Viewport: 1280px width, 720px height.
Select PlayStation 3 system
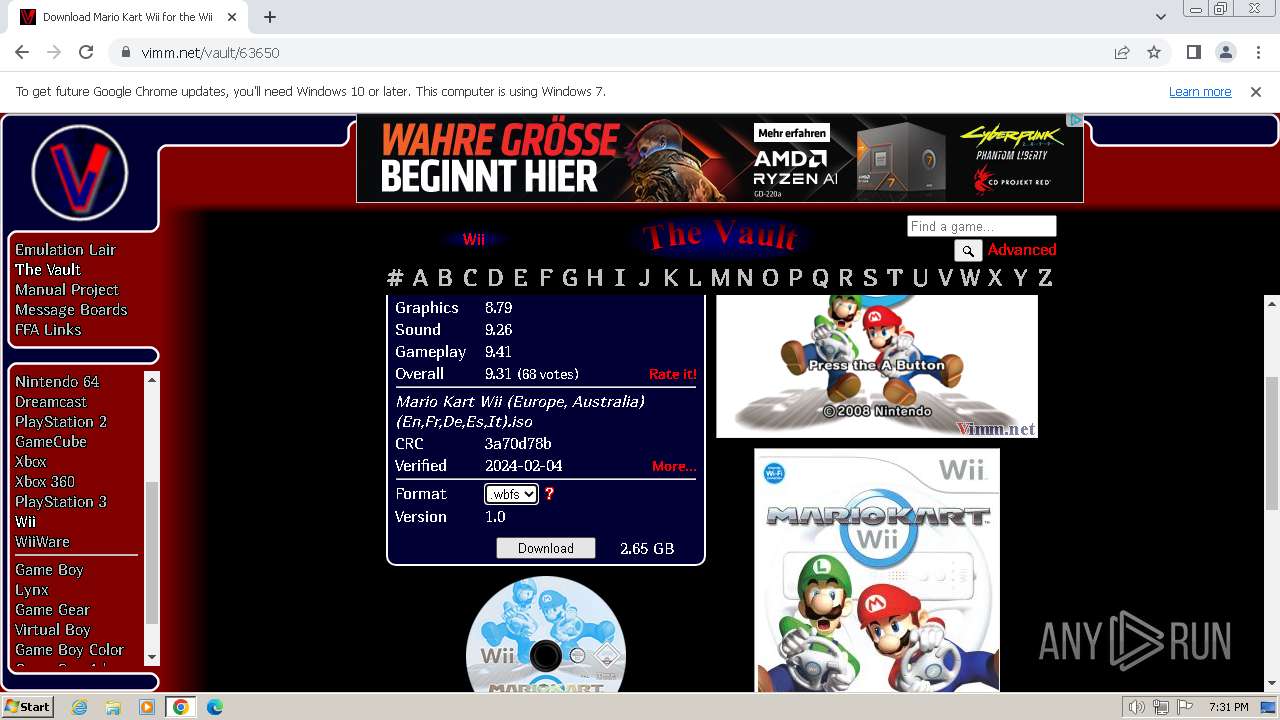[x=61, y=502]
